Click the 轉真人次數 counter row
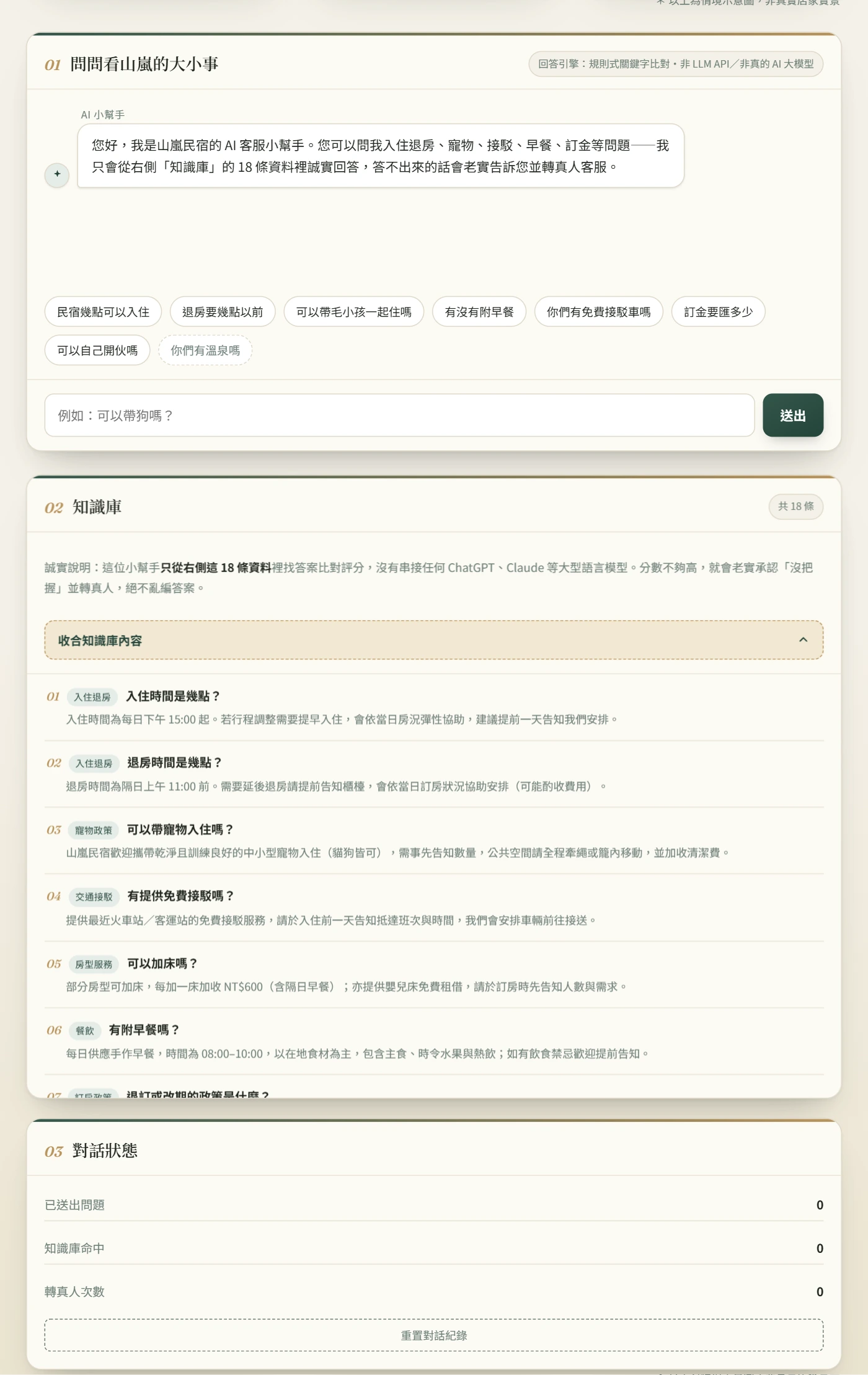 click(x=433, y=1291)
